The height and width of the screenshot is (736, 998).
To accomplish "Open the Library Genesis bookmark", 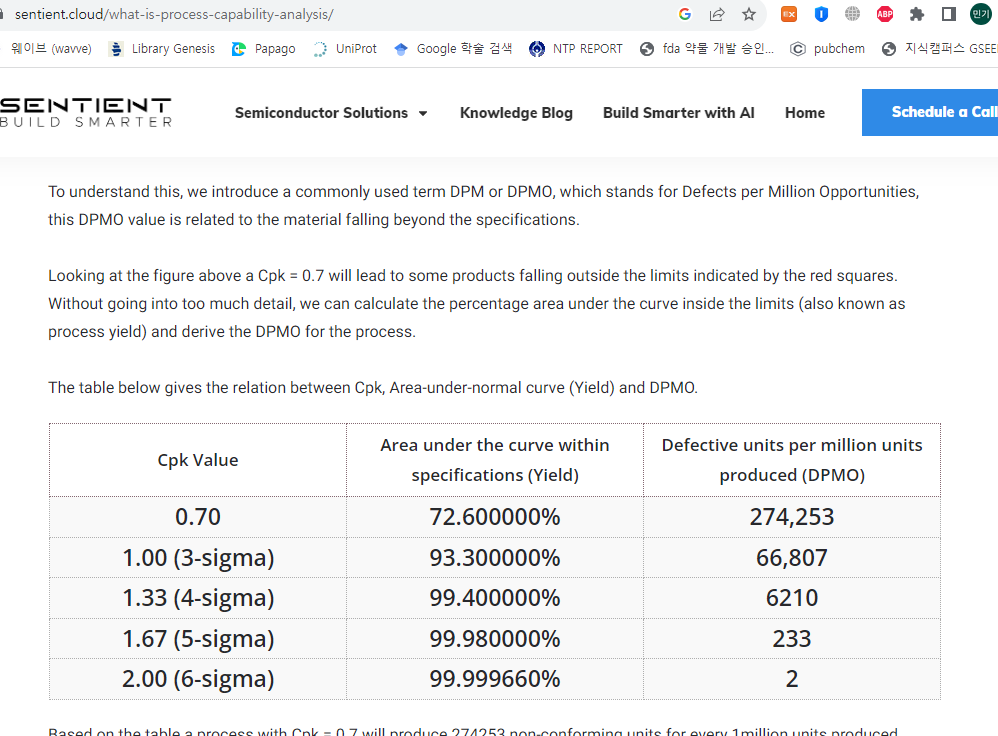I will pyautogui.click(x=162, y=48).
